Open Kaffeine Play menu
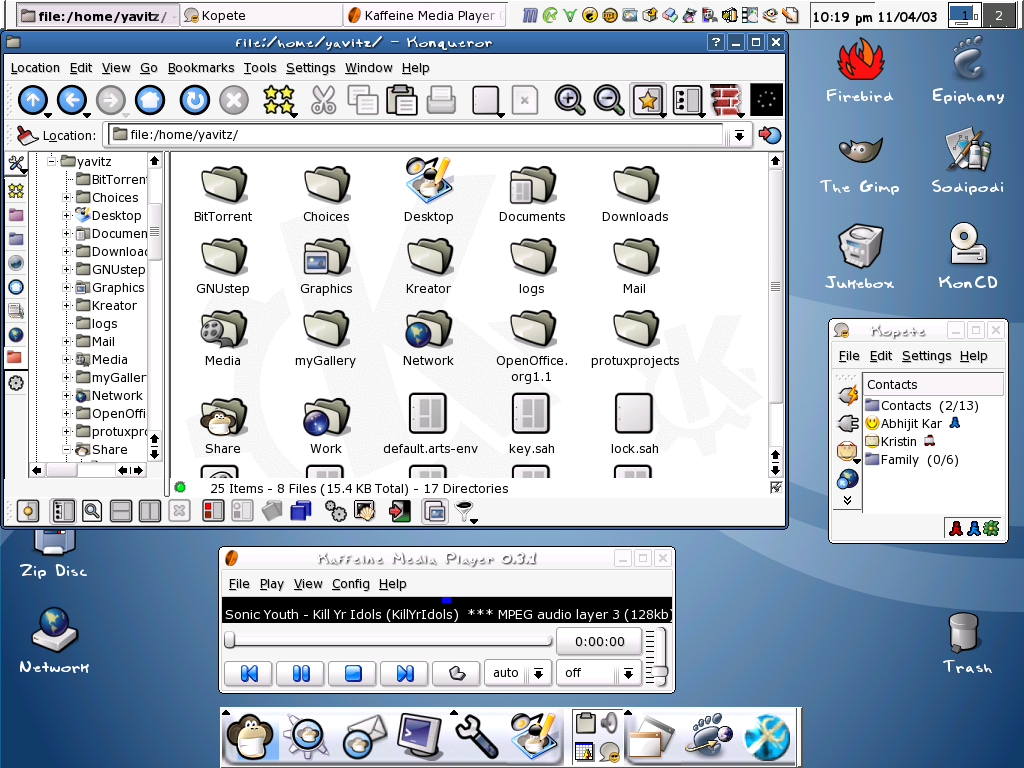 [x=272, y=584]
